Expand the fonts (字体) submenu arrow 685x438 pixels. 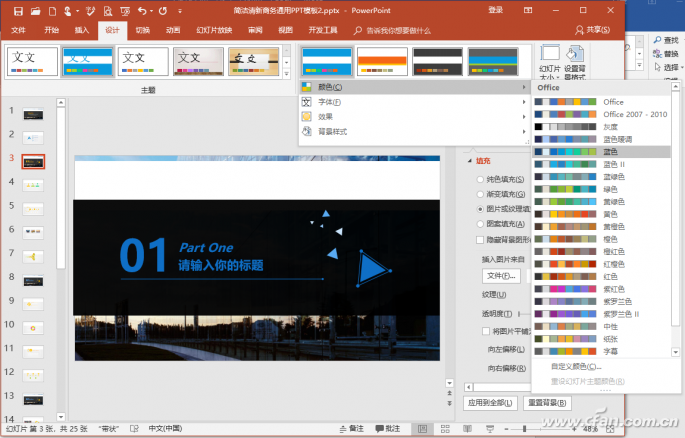[x=524, y=102]
